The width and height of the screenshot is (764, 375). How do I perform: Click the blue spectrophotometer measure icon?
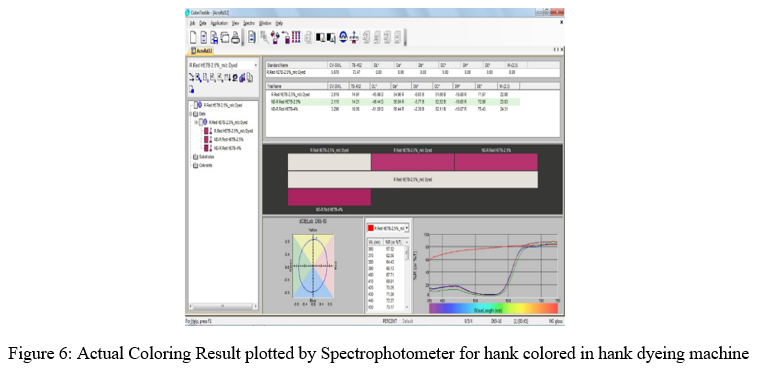point(344,37)
